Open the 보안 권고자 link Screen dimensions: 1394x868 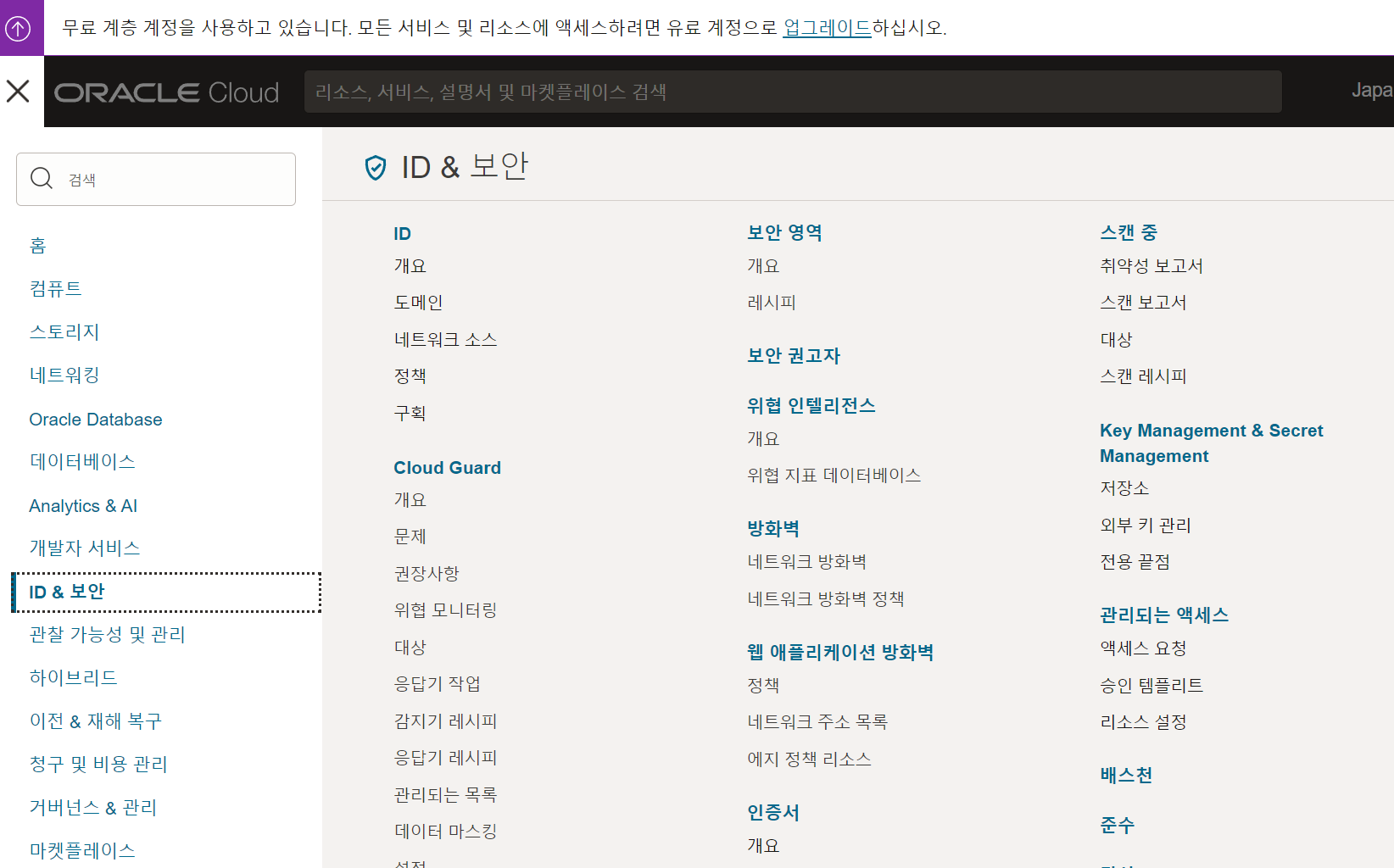pyautogui.click(x=794, y=356)
